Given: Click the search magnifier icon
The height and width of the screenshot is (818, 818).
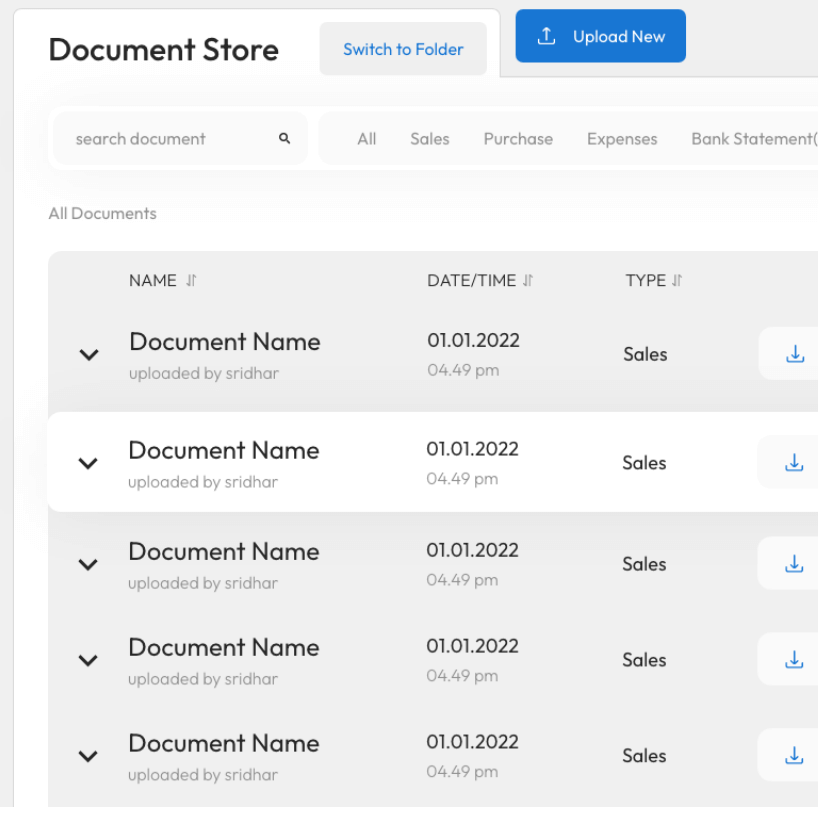Looking at the screenshot, I should (x=285, y=139).
